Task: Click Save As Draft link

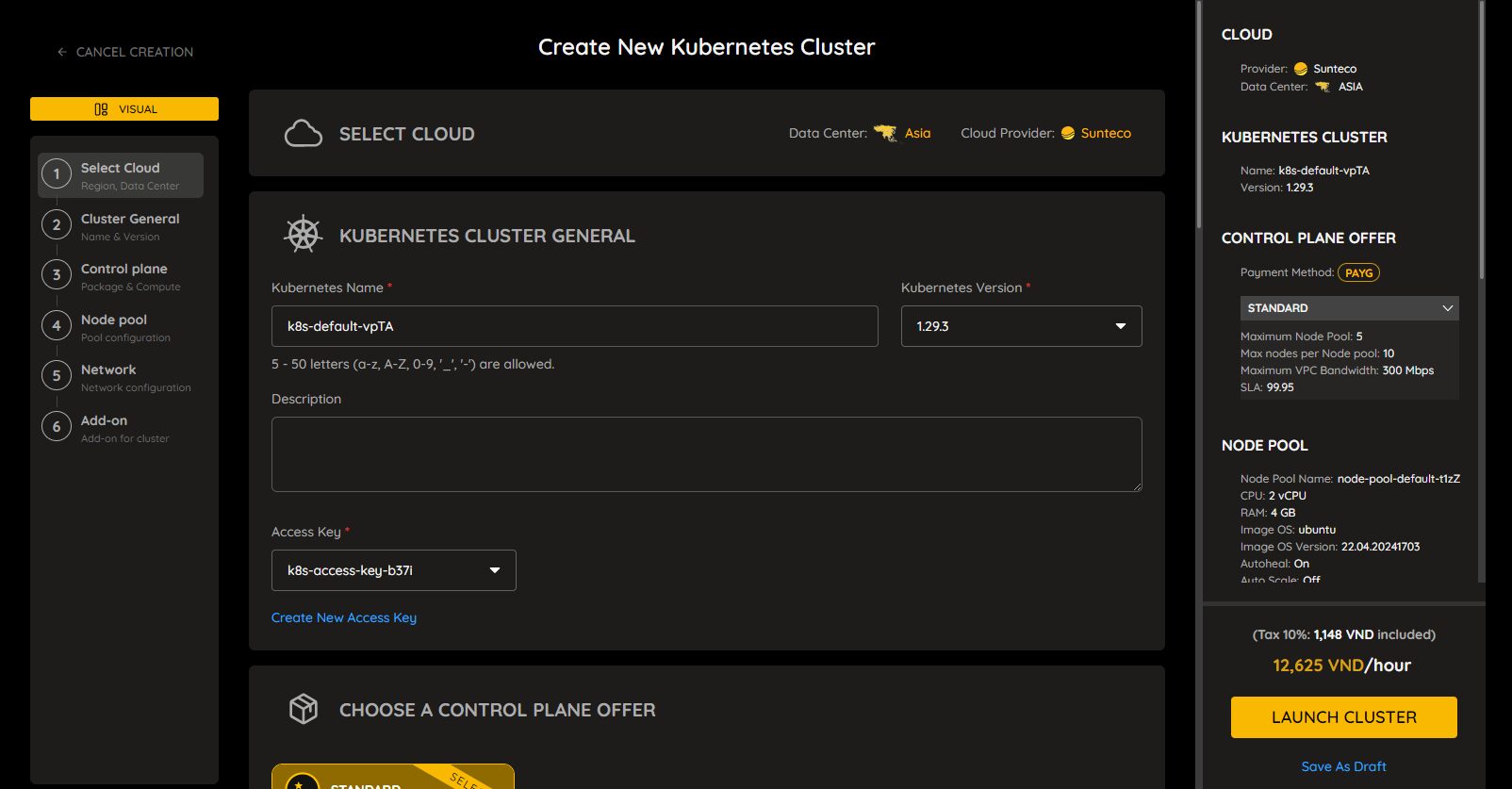Action: 1344,766
